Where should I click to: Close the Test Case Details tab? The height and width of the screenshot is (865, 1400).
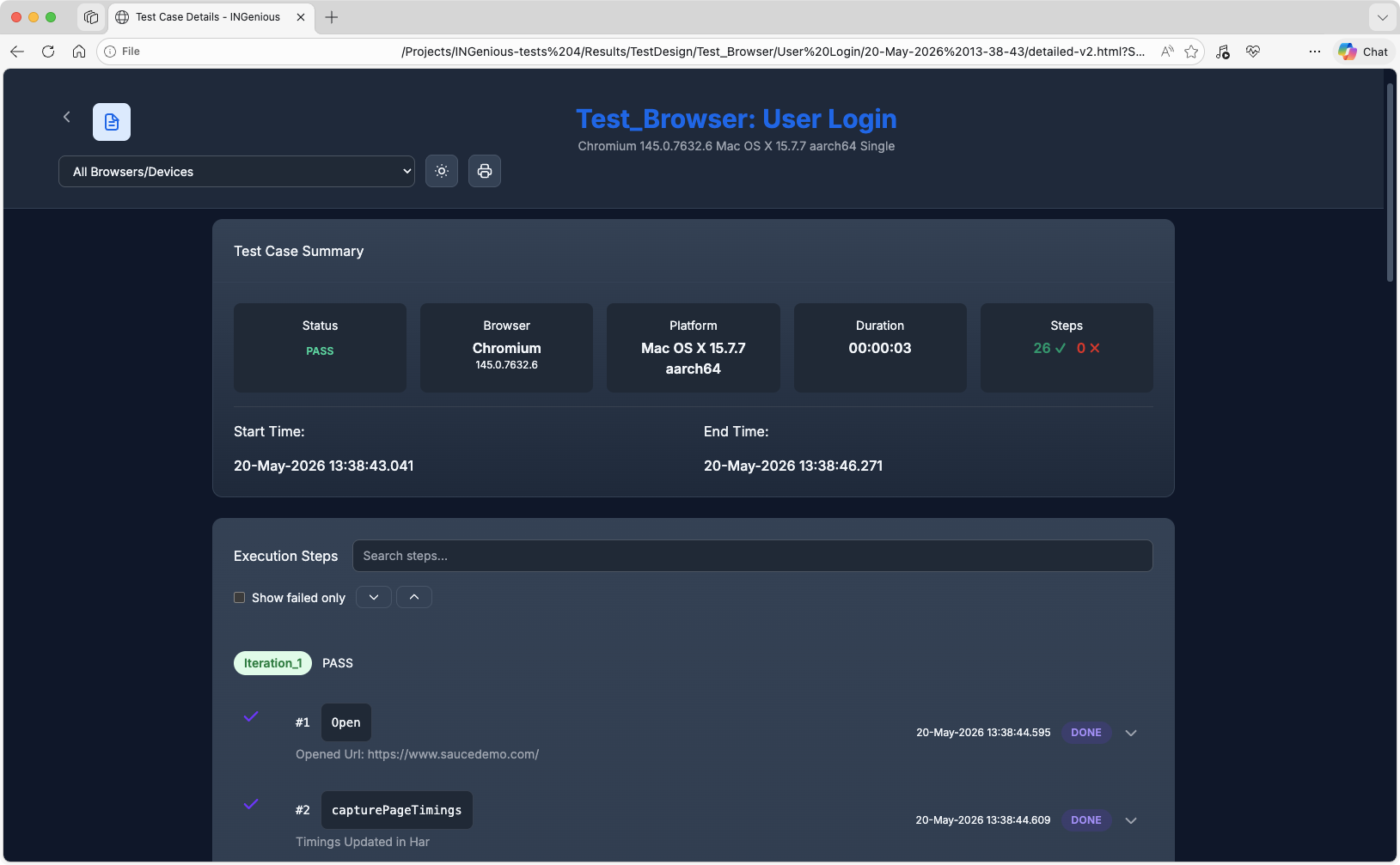[301, 17]
